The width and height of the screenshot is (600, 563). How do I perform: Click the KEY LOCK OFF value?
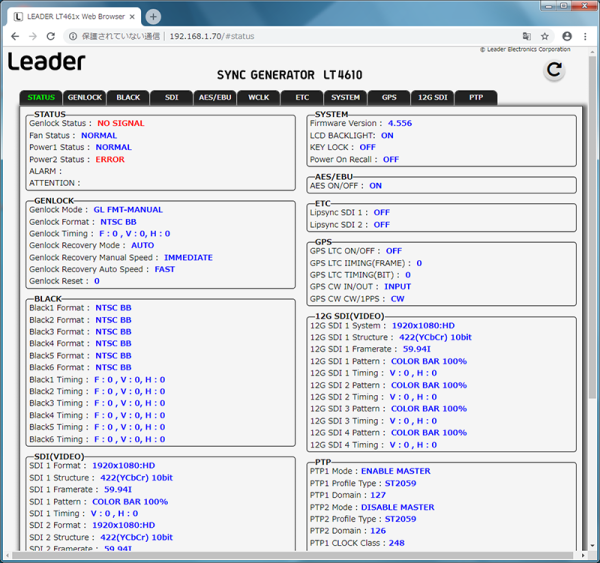point(368,147)
